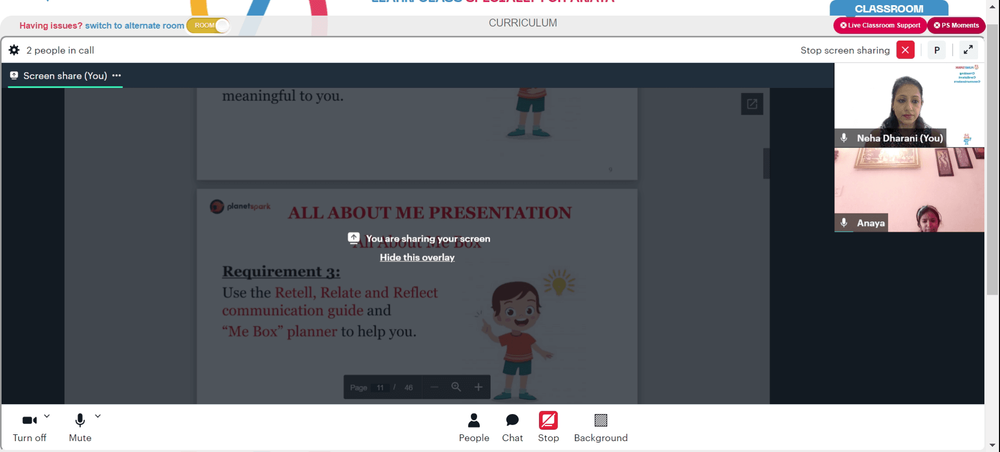Open the People panel
Viewport: 1000px width, 452px height.
[474, 427]
